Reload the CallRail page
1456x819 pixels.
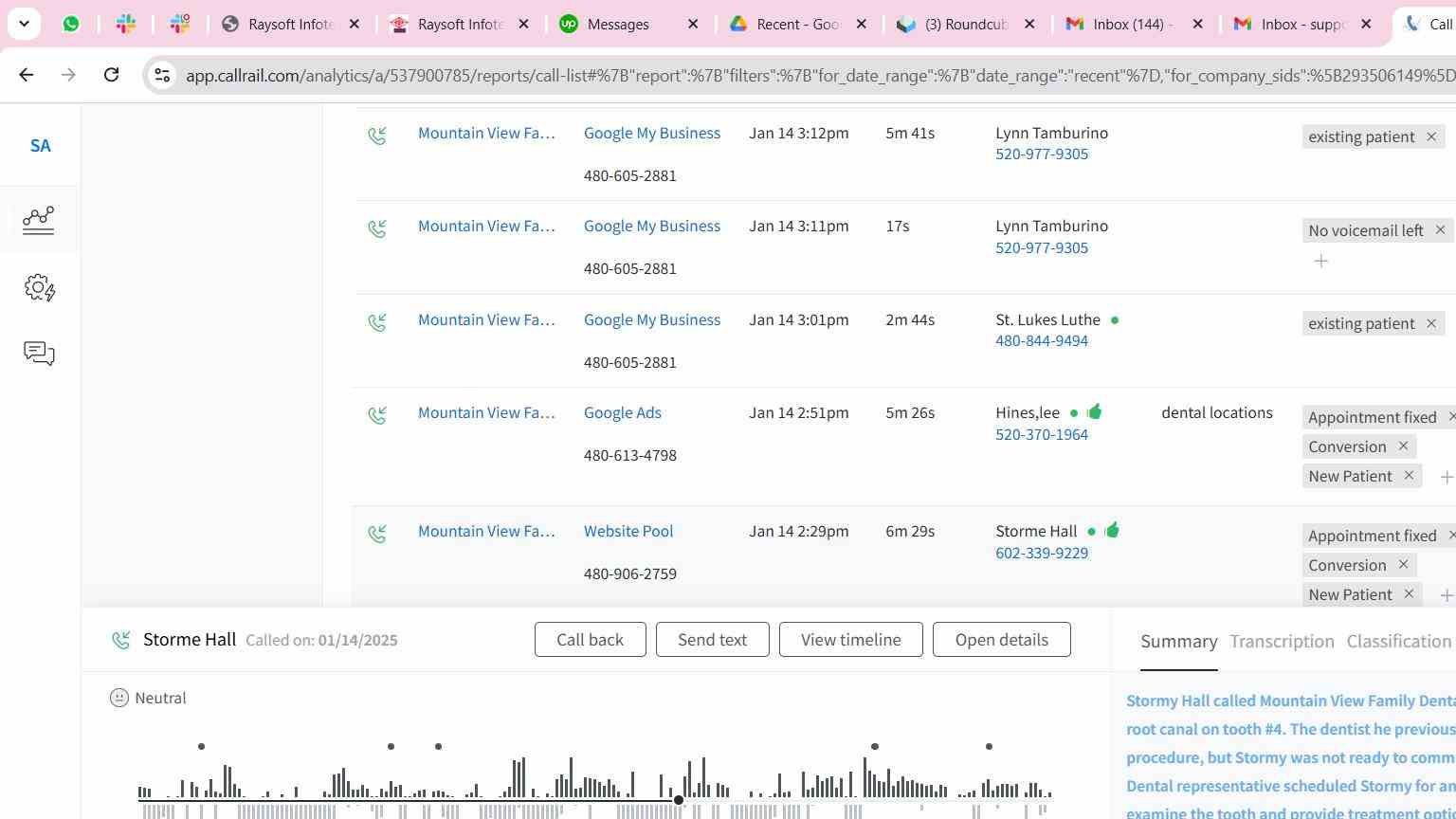coord(111,74)
